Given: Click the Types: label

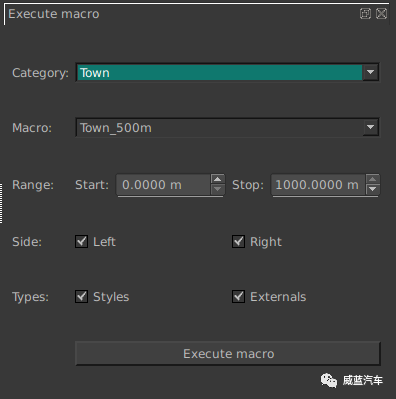Looking at the screenshot, I should tap(30, 297).
